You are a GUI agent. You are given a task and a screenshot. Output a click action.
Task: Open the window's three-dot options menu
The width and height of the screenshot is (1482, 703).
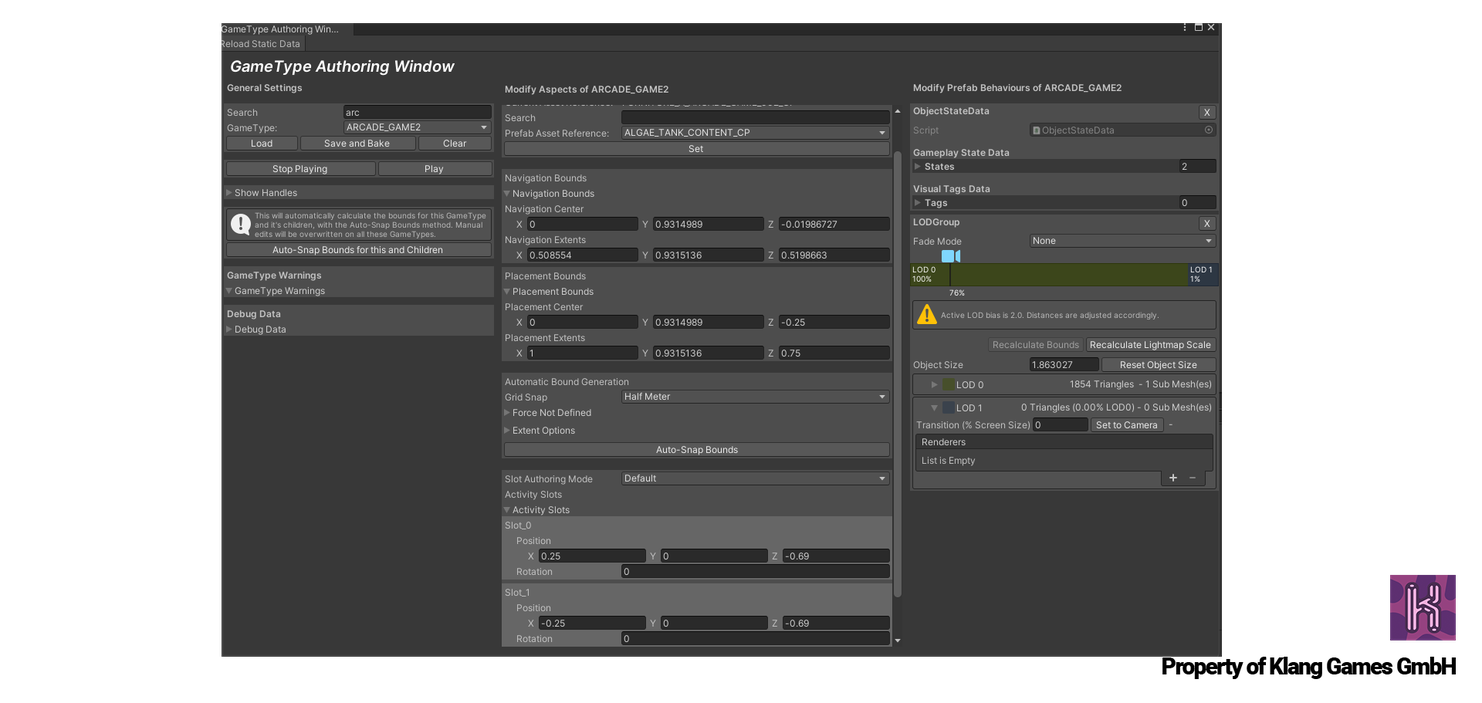pos(1185,27)
